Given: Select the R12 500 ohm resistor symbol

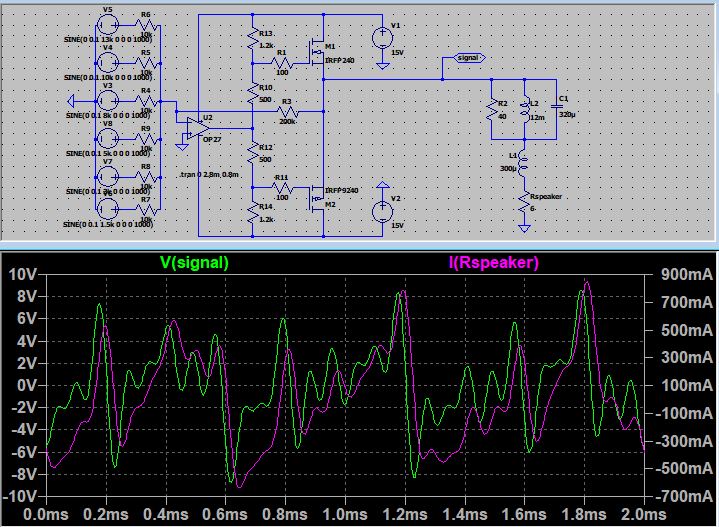Looking at the screenshot, I should click(253, 153).
